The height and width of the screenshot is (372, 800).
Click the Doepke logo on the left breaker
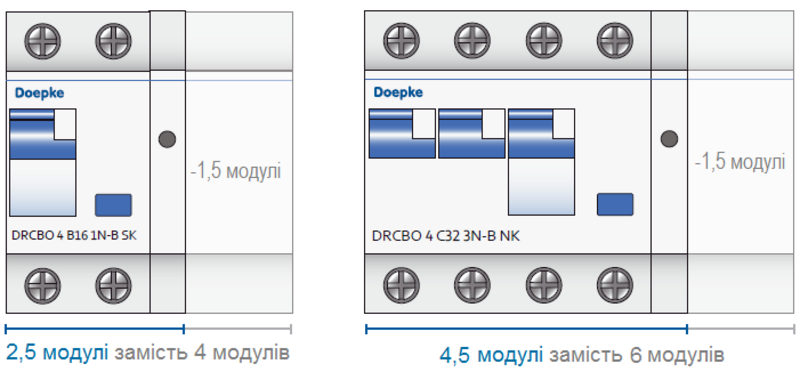40,93
